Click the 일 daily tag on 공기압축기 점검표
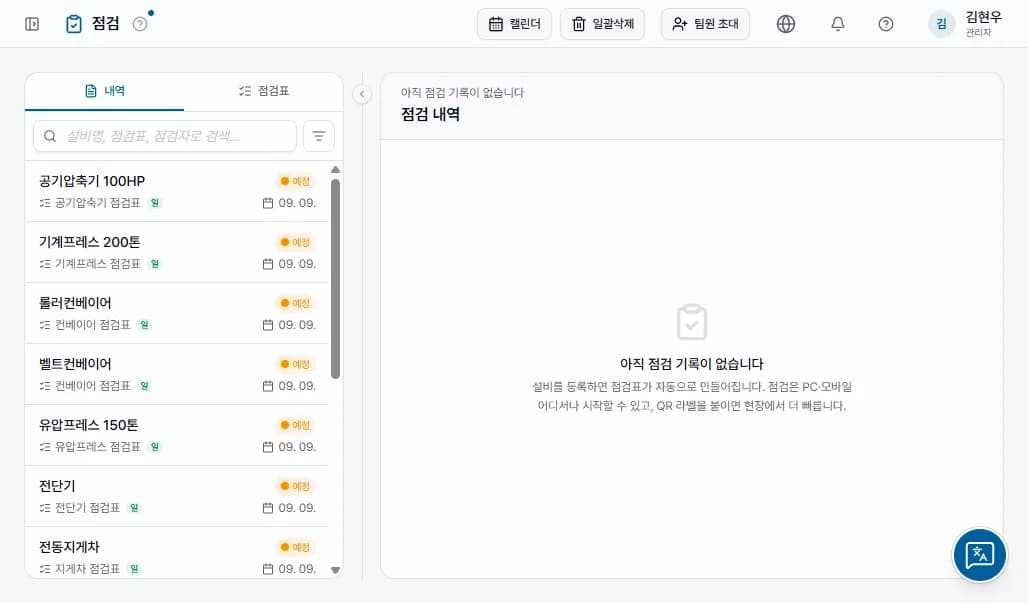This screenshot has height=603, width=1028. tap(155, 203)
